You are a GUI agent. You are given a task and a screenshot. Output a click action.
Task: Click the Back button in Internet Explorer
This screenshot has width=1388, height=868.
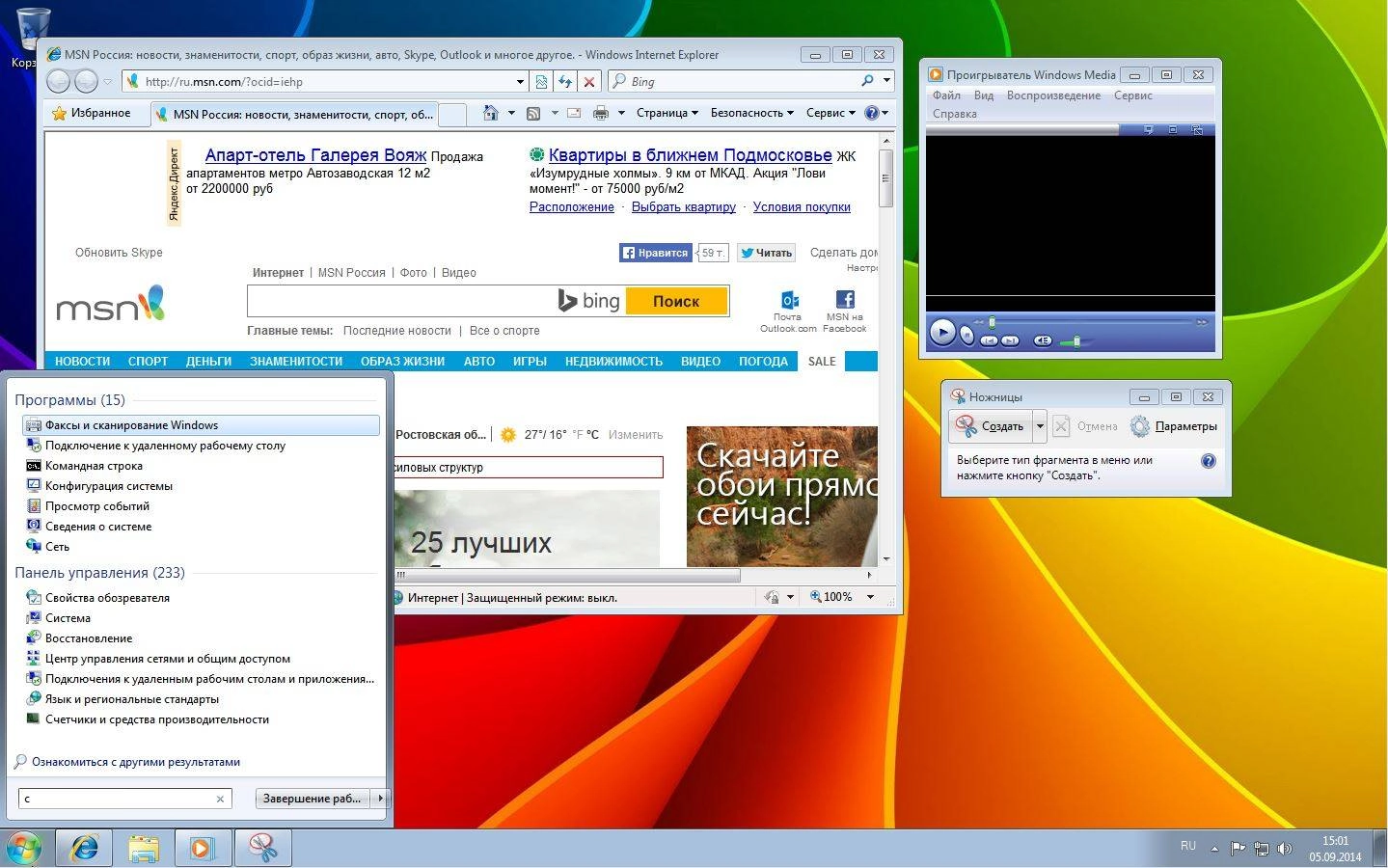point(59,82)
